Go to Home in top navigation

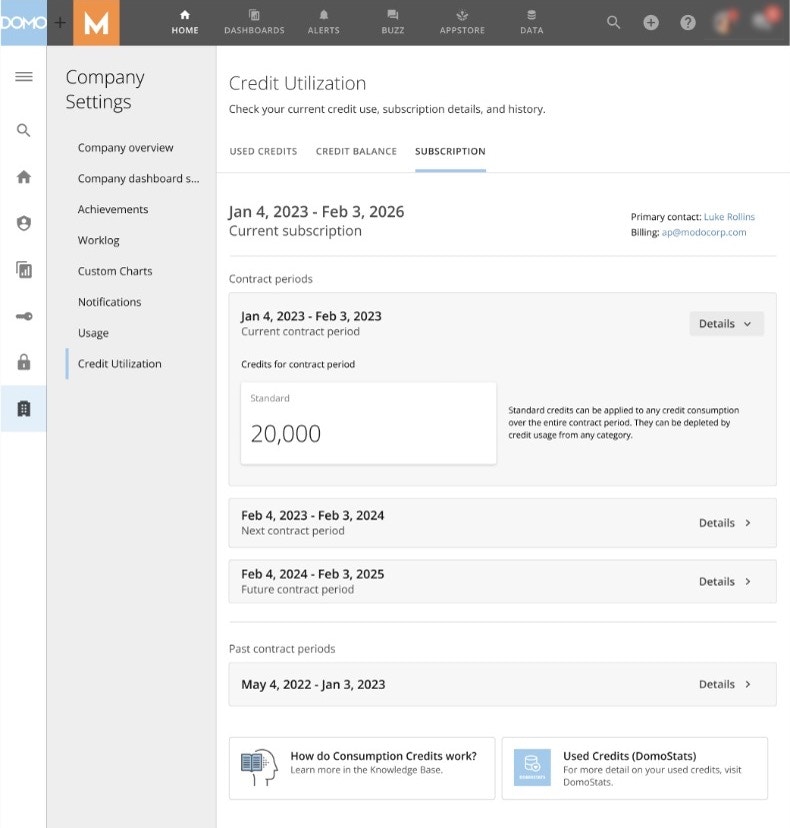[185, 23]
